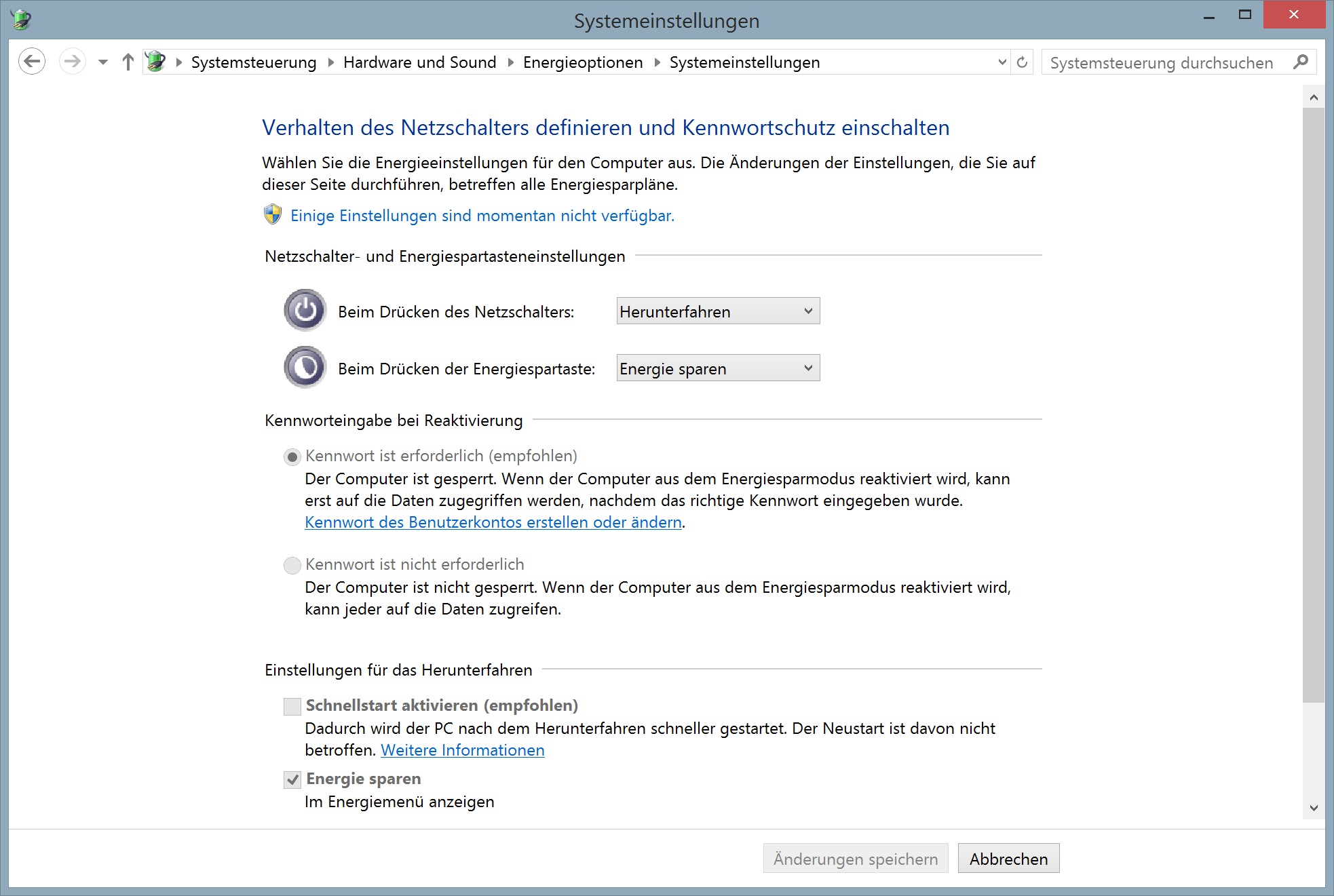Uncheck the Energie sparen checkbox

[x=292, y=779]
